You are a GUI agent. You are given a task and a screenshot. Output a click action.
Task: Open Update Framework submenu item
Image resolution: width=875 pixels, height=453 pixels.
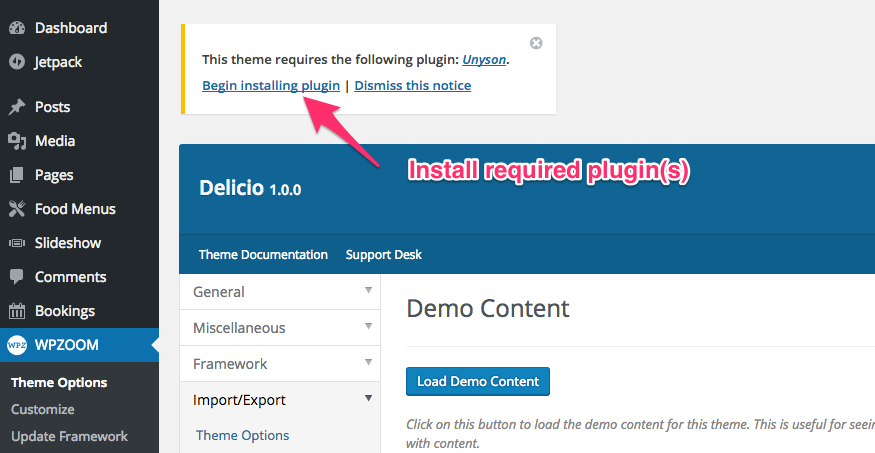[69, 436]
